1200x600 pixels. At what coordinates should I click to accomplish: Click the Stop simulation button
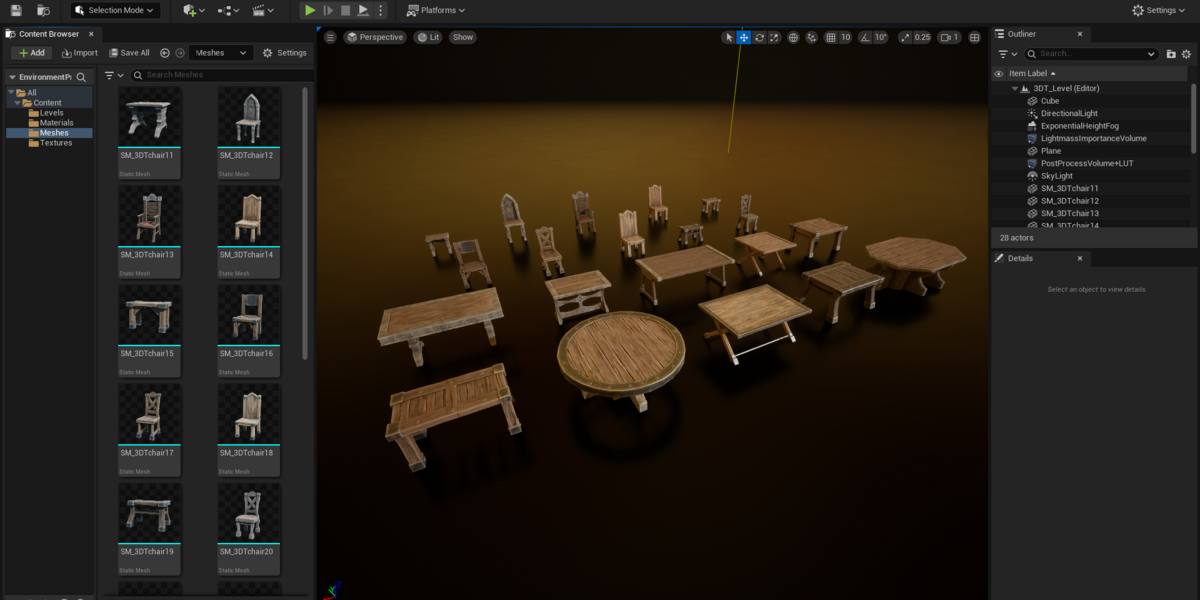(x=345, y=10)
